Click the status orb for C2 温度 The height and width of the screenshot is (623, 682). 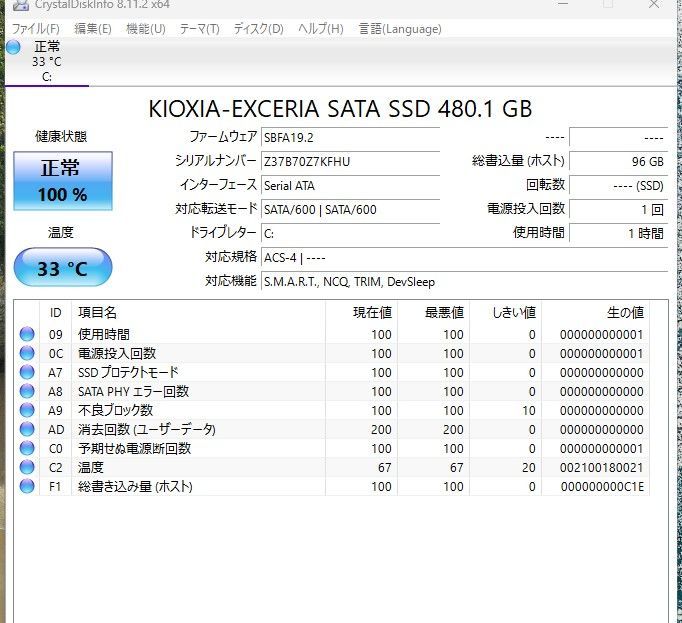pos(27,467)
